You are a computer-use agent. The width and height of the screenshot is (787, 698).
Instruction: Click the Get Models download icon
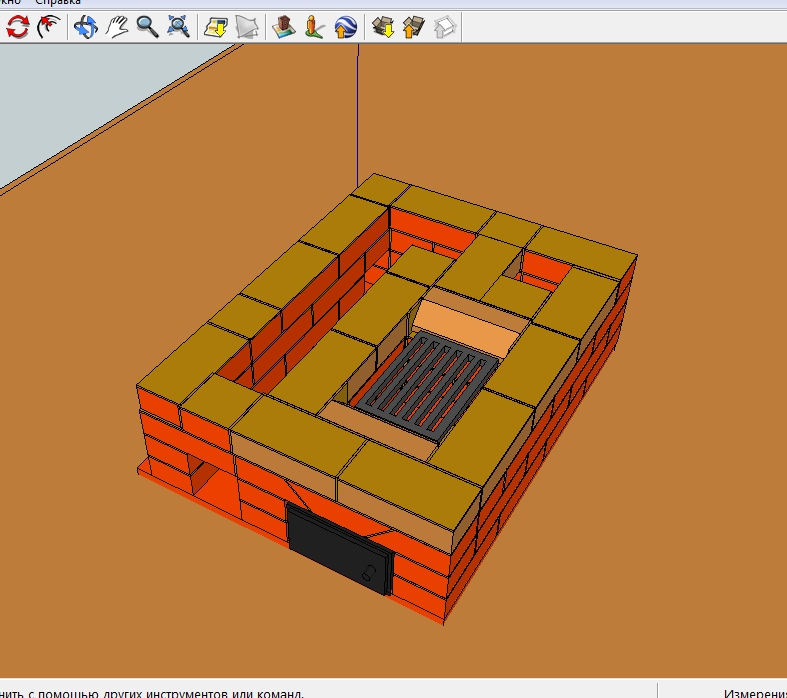tap(382, 27)
